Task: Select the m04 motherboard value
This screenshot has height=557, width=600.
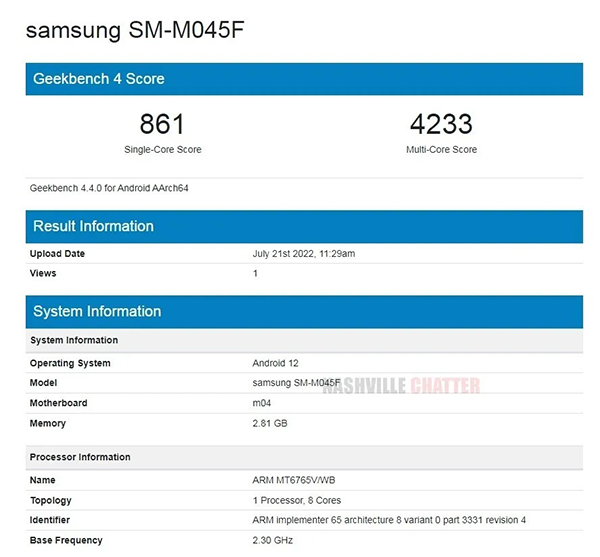Action: point(263,403)
